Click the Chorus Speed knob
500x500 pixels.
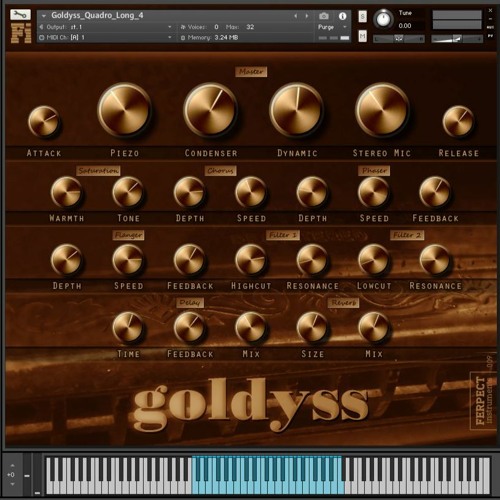click(x=251, y=192)
